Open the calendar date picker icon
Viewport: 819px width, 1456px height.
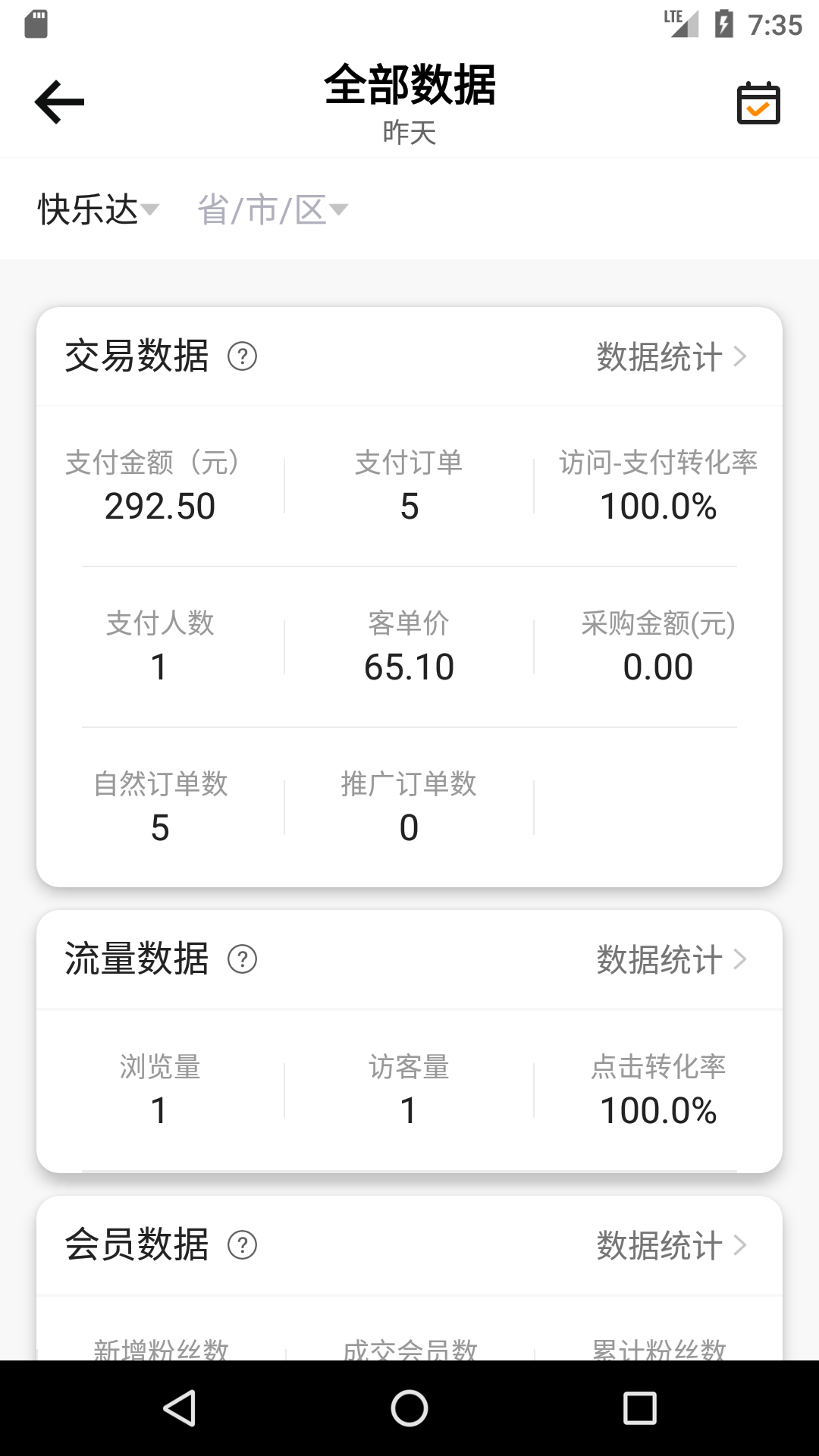[758, 103]
